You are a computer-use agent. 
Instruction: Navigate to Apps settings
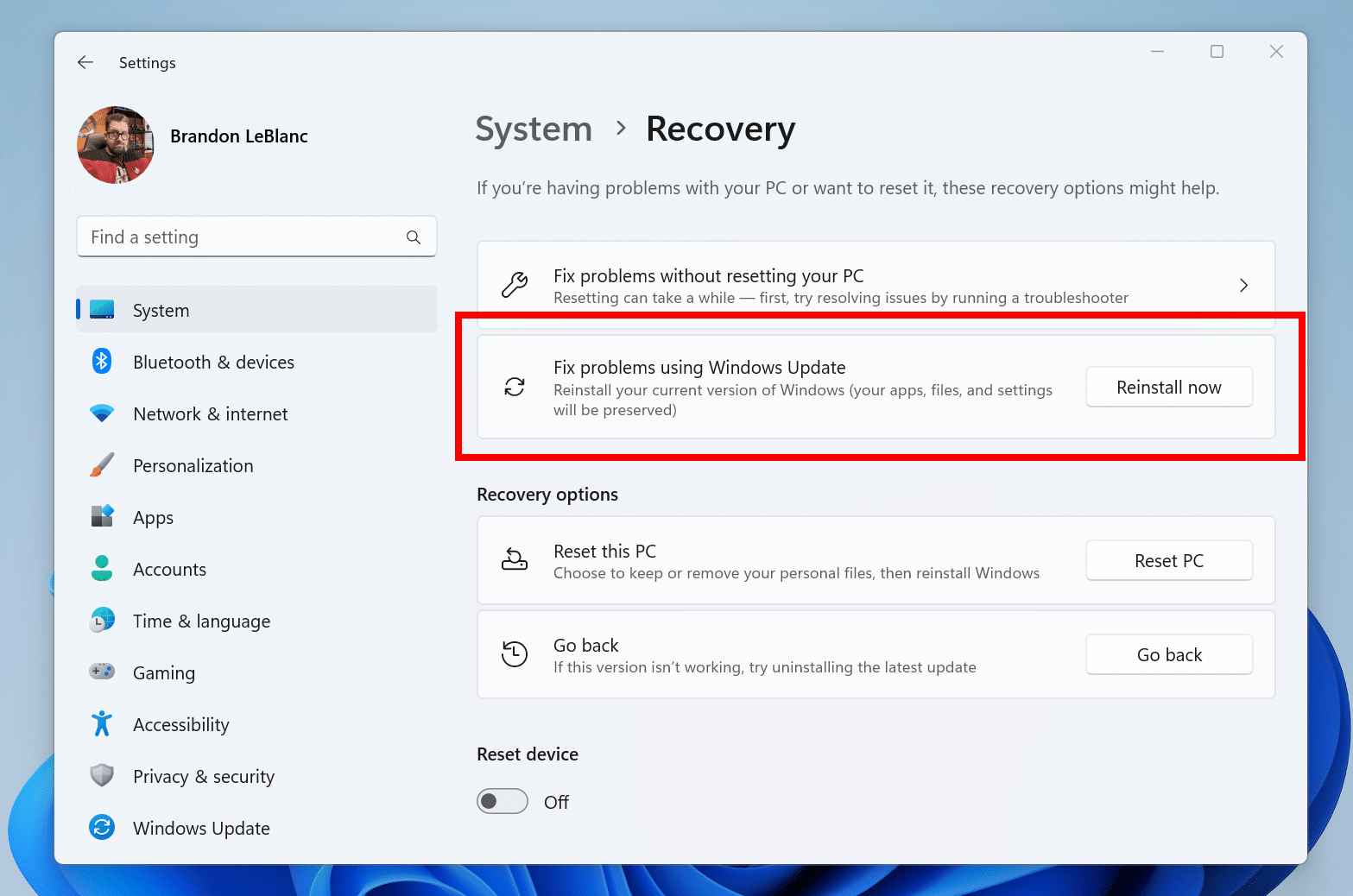(x=102, y=516)
